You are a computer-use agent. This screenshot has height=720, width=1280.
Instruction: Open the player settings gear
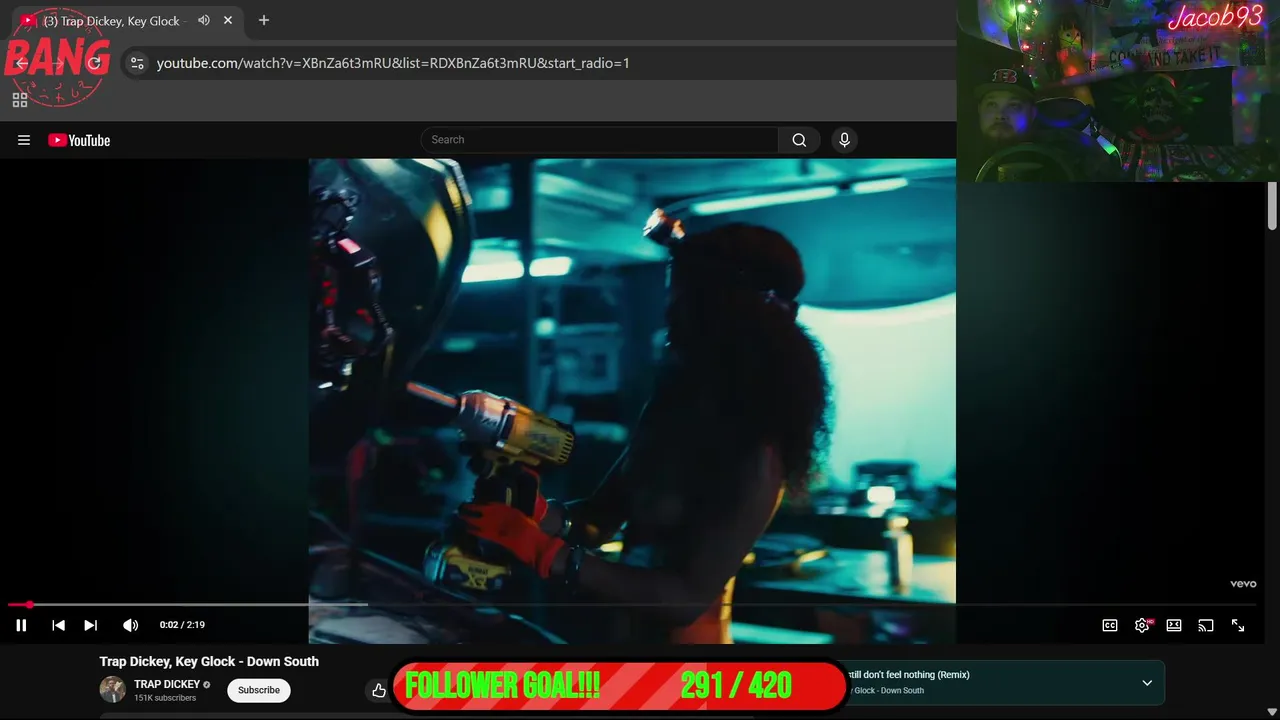coord(1142,625)
